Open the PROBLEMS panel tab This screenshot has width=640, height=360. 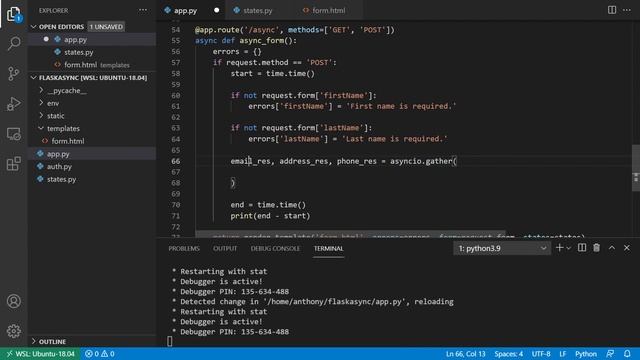[184, 249]
